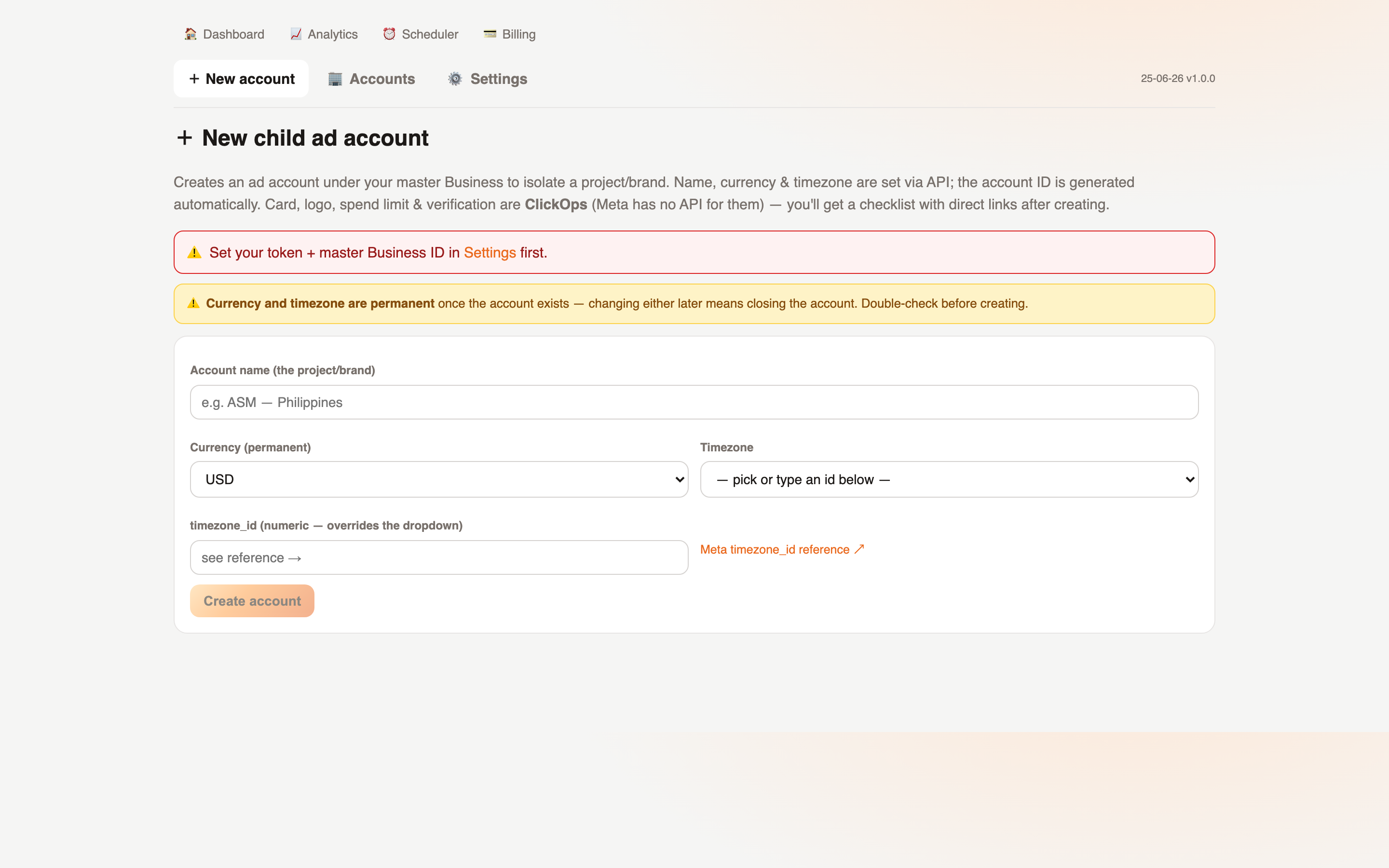Click the external arrow icon by timezone reference
Viewport: 1389px width, 868px height.
(859, 549)
